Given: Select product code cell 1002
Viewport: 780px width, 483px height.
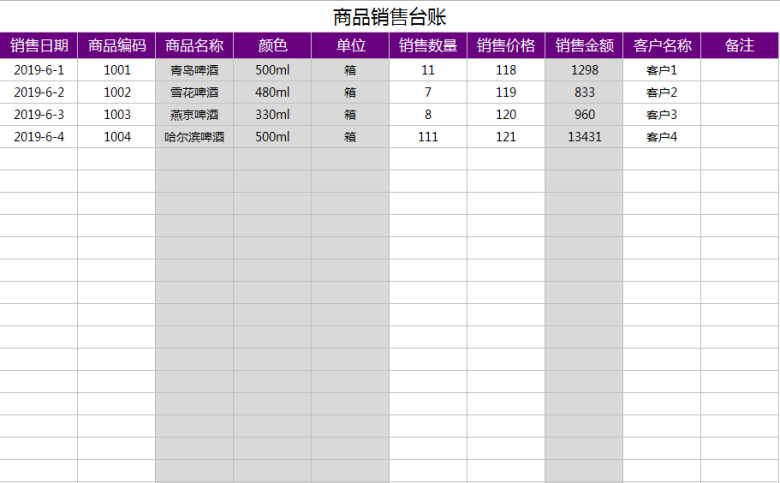Looking at the screenshot, I should tap(117, 93).
